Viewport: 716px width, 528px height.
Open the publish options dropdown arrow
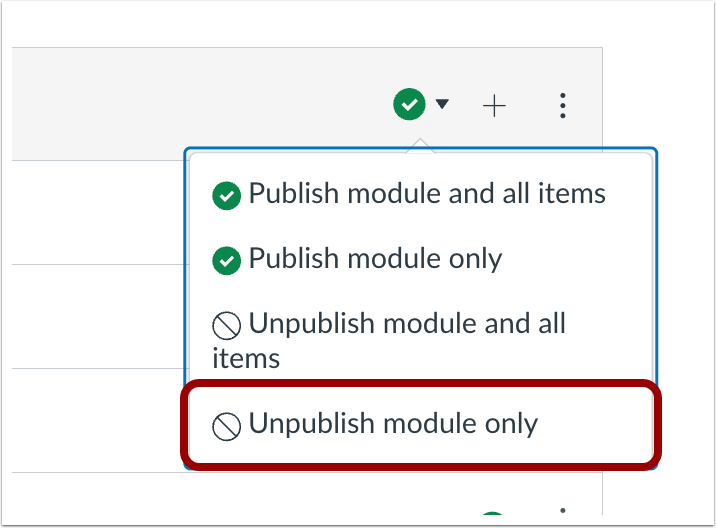pyautogui.click(x=442, y=104)
